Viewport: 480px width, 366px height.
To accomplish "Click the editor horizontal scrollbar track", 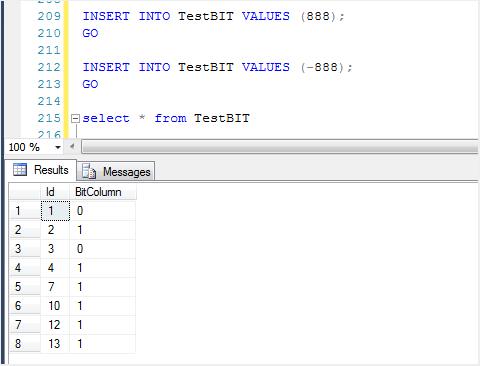I will point(280,147).
